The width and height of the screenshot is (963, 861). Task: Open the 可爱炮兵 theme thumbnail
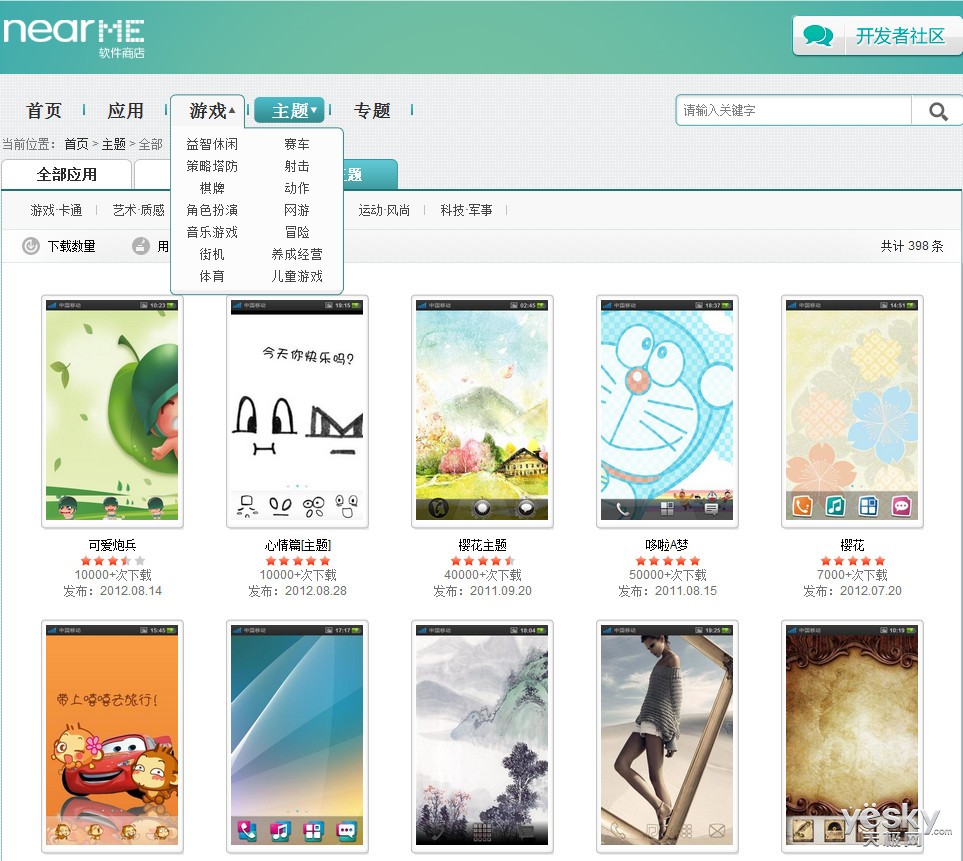112,411
